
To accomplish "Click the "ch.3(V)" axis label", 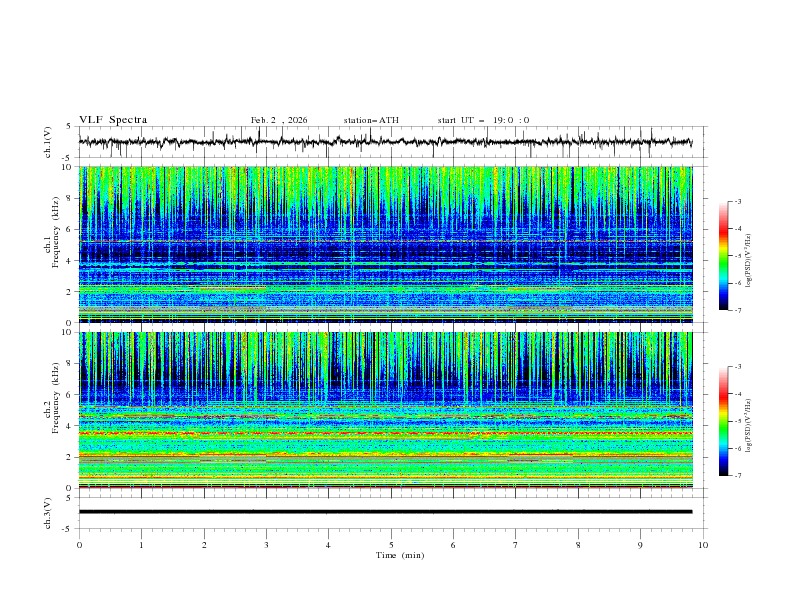I will [48, 513].
